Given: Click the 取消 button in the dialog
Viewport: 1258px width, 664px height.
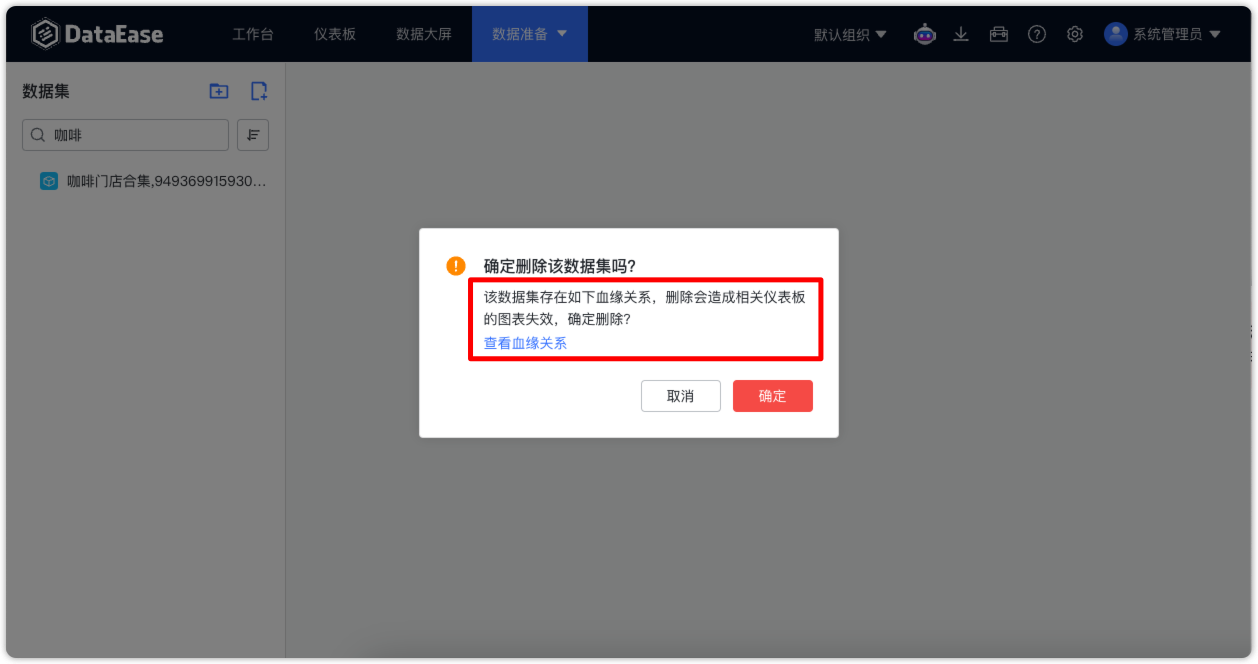Looking at the screenshot, I should (x=681, y=396).
